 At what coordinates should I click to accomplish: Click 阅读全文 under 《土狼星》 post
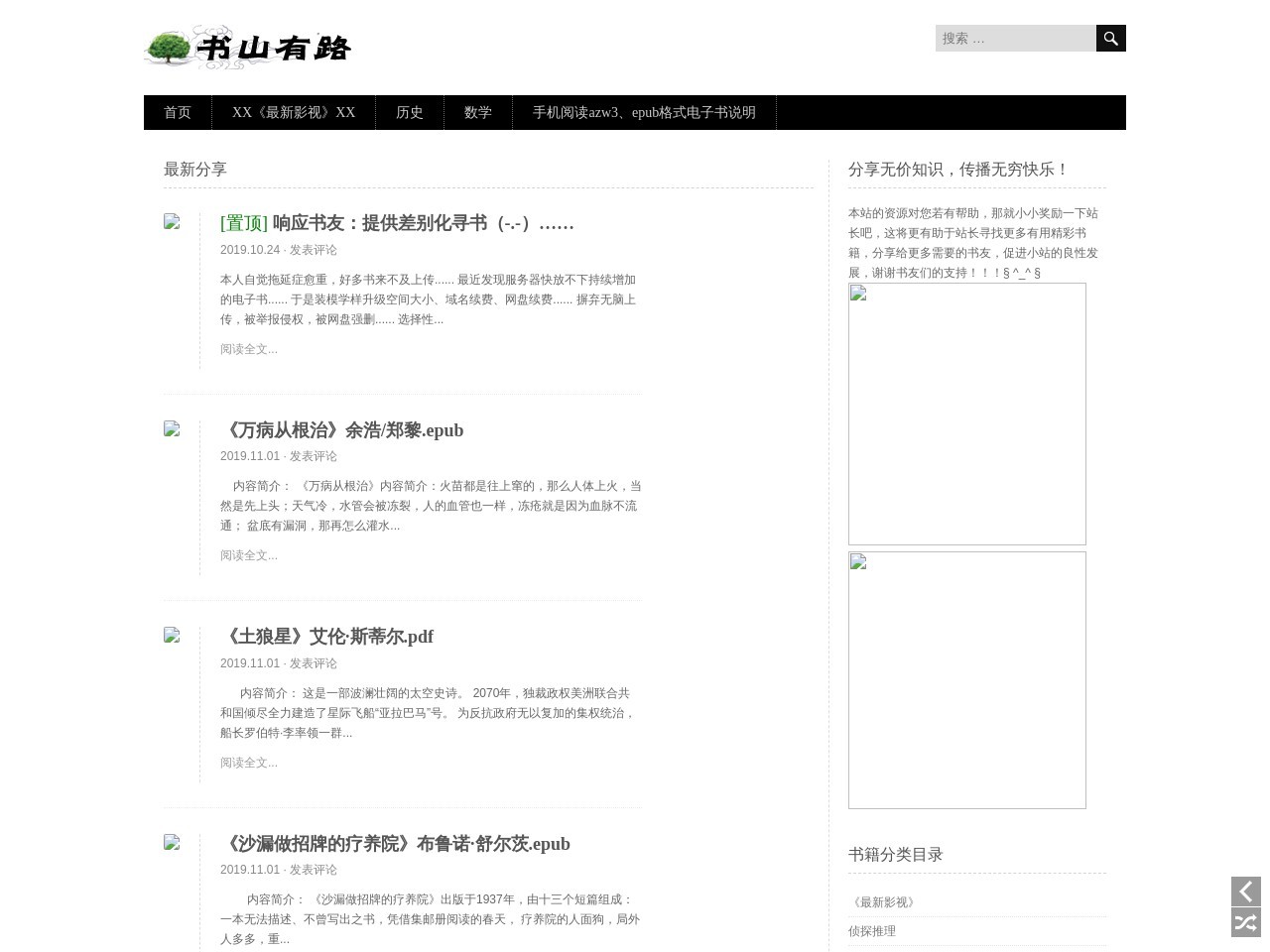coord(249,763)
